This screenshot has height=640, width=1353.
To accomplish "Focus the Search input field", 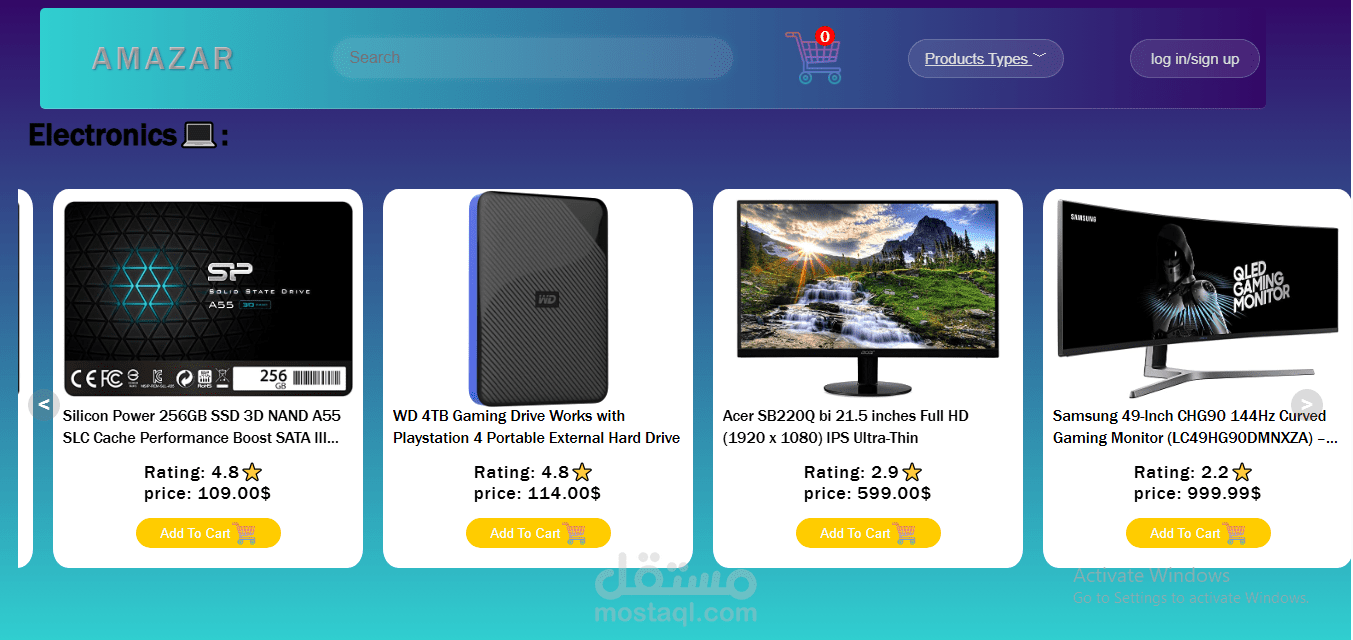I will (533, 58).
